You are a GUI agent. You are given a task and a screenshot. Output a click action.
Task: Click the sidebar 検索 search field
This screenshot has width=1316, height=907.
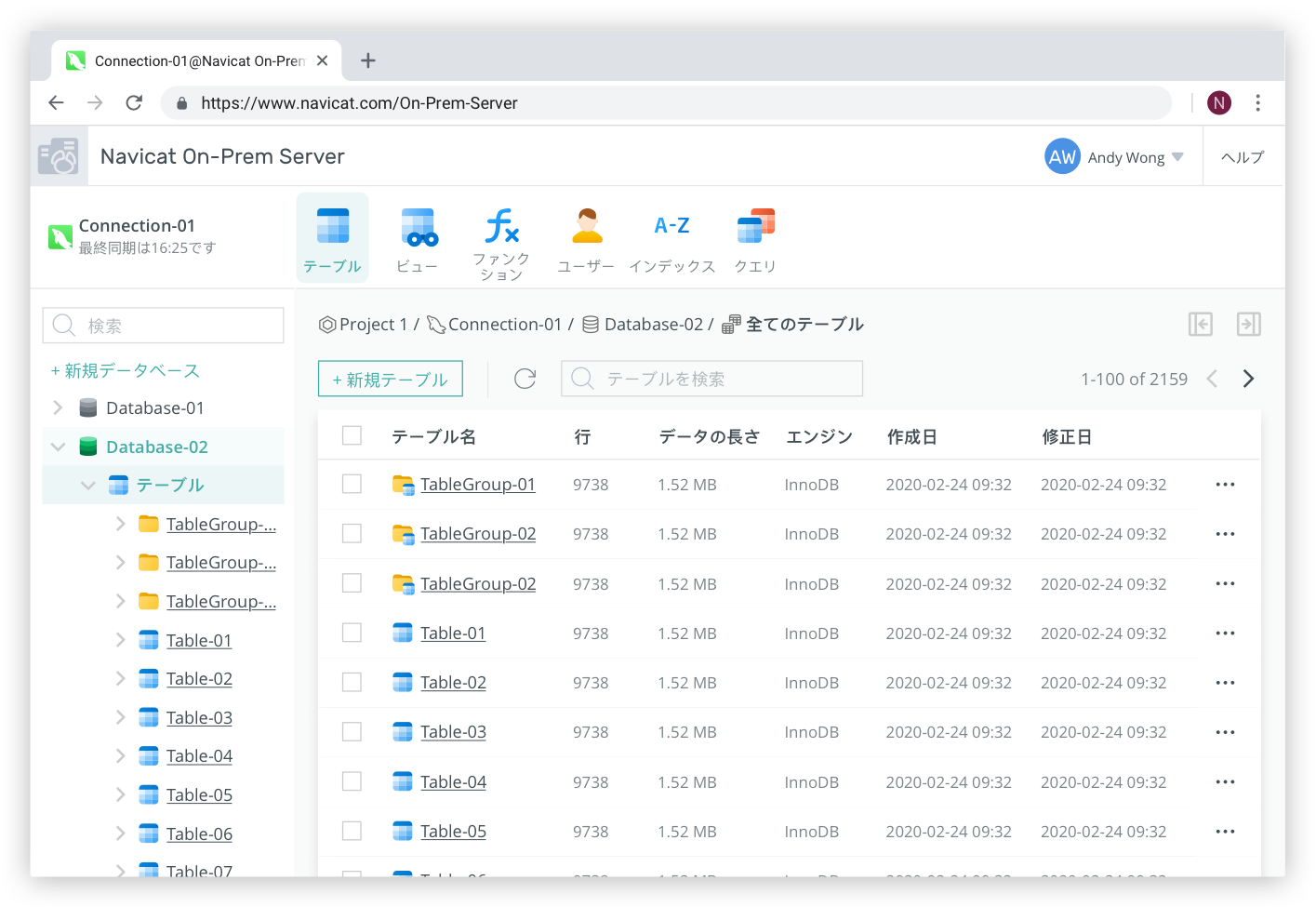(163, 326)
